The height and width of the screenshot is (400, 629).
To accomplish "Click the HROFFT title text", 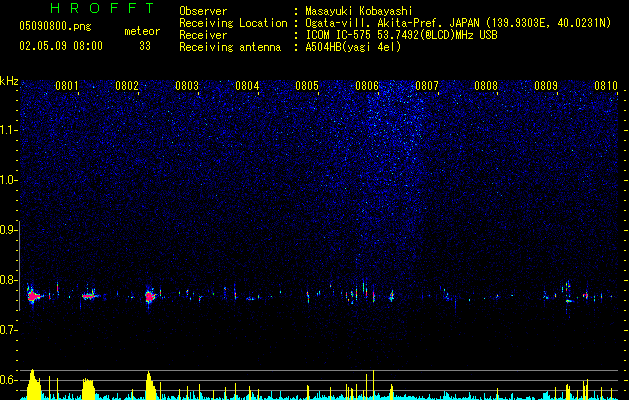I will tap(103, 8).
